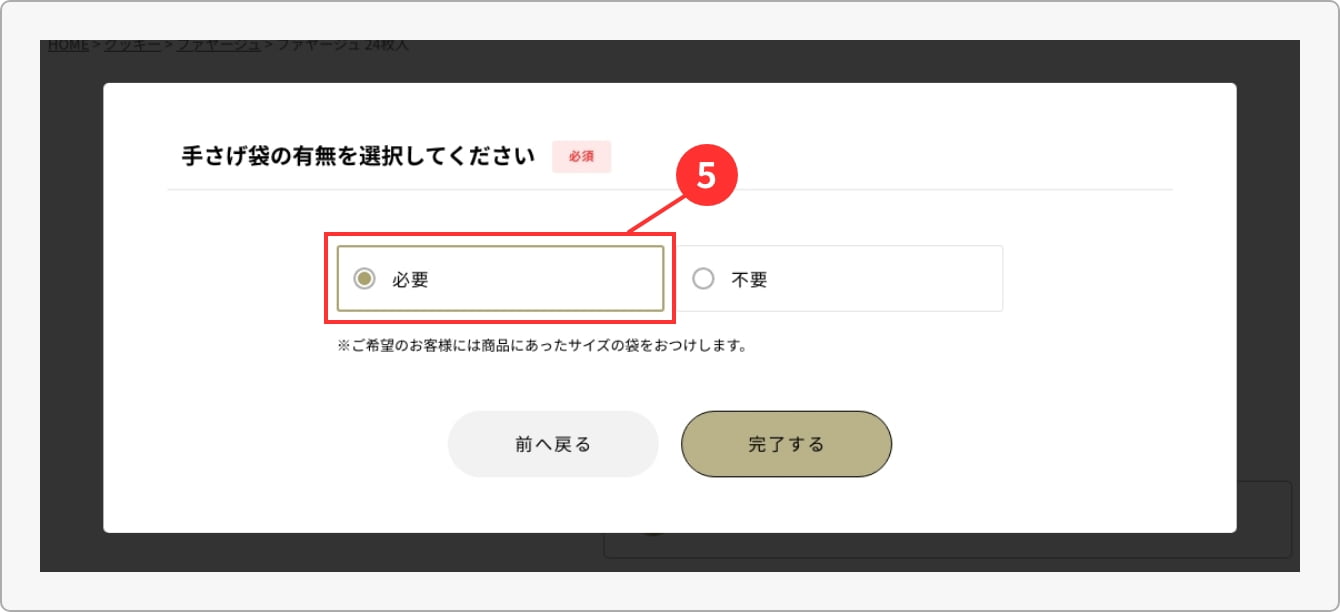Click the pink 必須 required badge
The height and width of the screenshot is (612, 1340).
[x=581, y=157]
